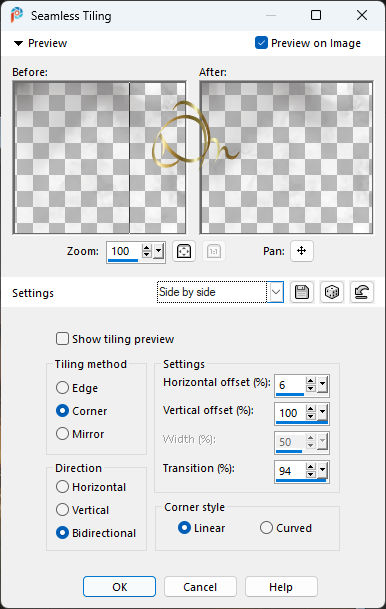The height and width of the screenshot is (609, 386).
Task: Click the Fit image to window icon
Action: click(x=184, y=251)
